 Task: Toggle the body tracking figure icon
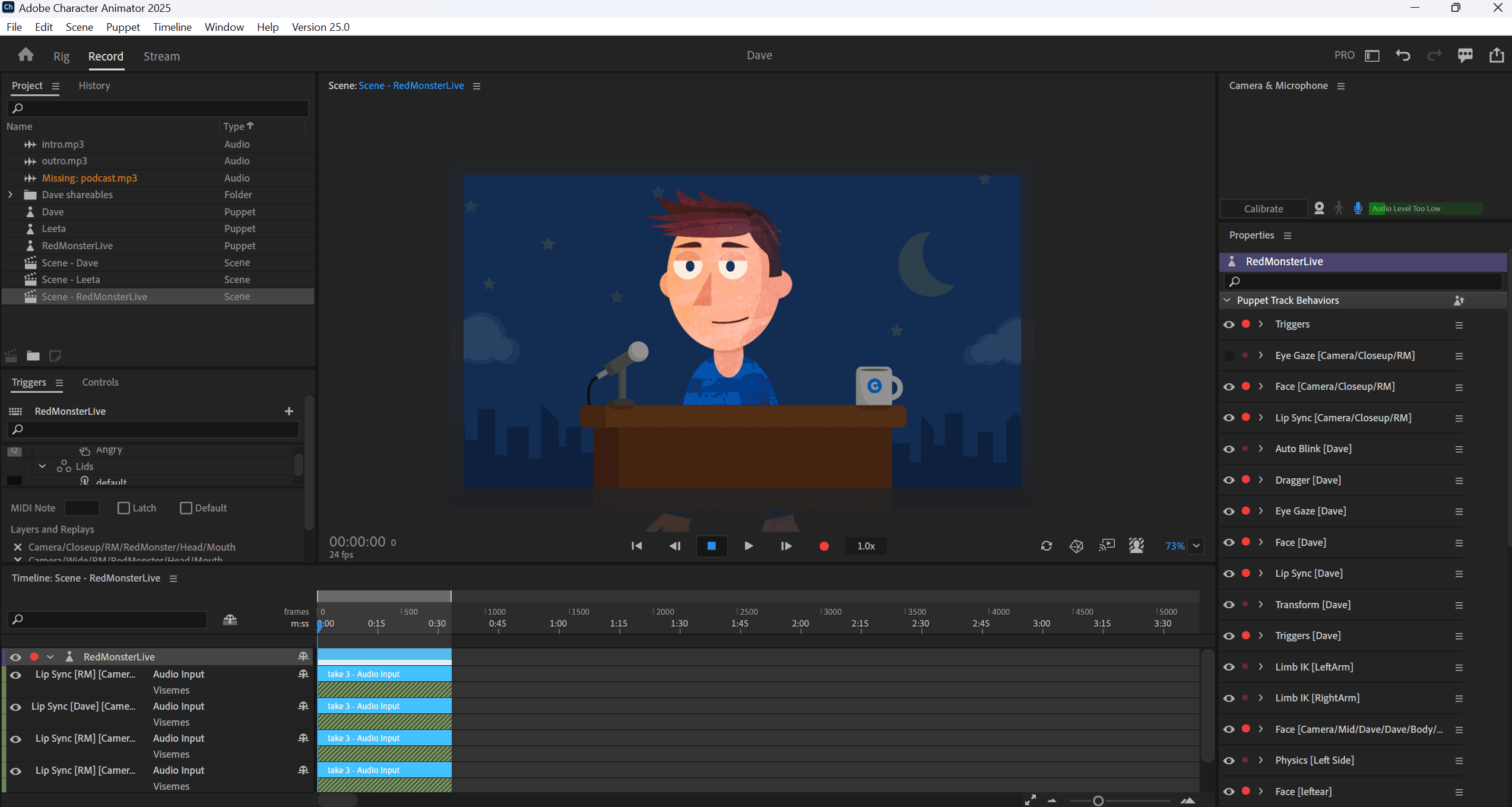(x=1339, y=208)
